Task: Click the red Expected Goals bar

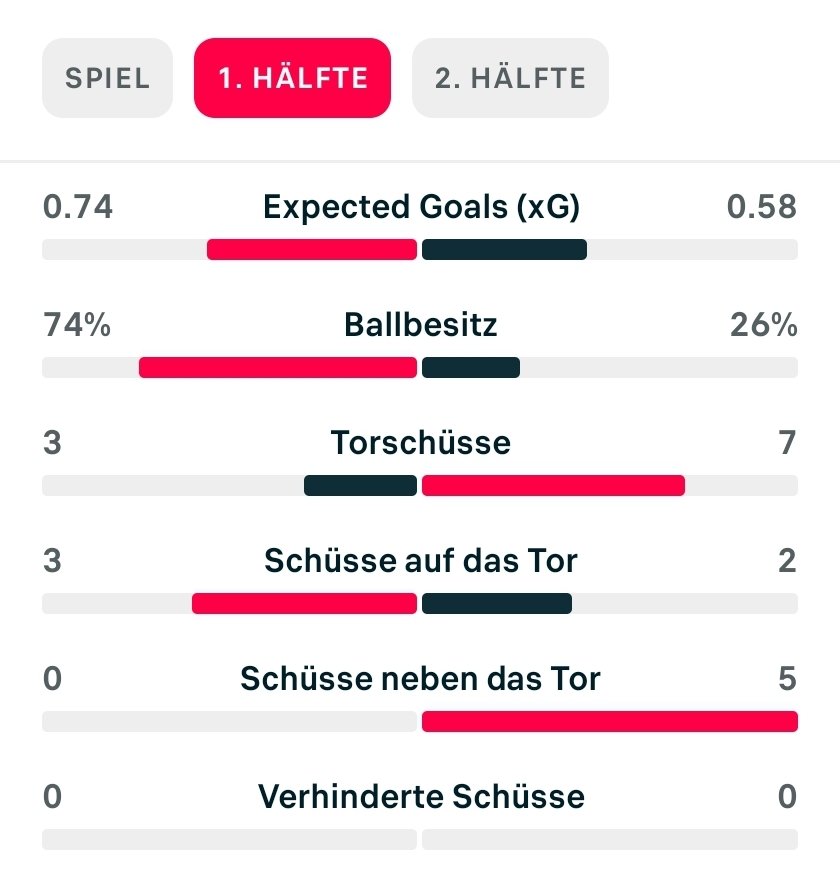Action: pyautogui.click(x=312, y=249)
